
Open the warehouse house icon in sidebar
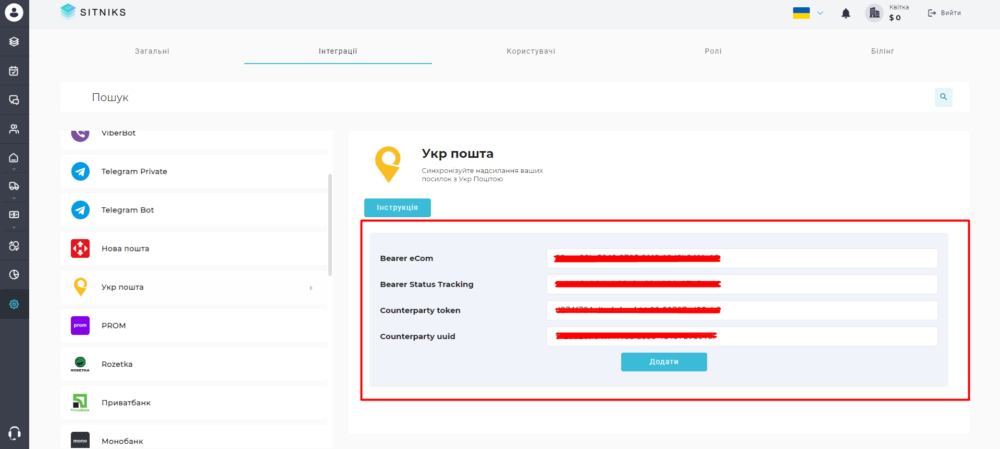pos(14,158)
